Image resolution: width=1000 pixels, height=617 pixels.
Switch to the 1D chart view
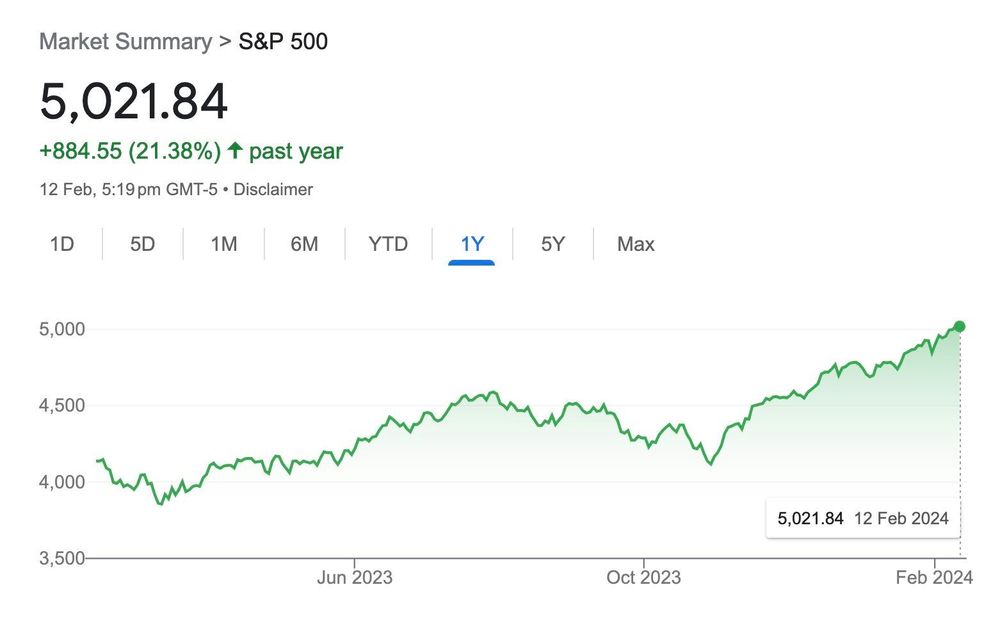(x=62, y=243)
